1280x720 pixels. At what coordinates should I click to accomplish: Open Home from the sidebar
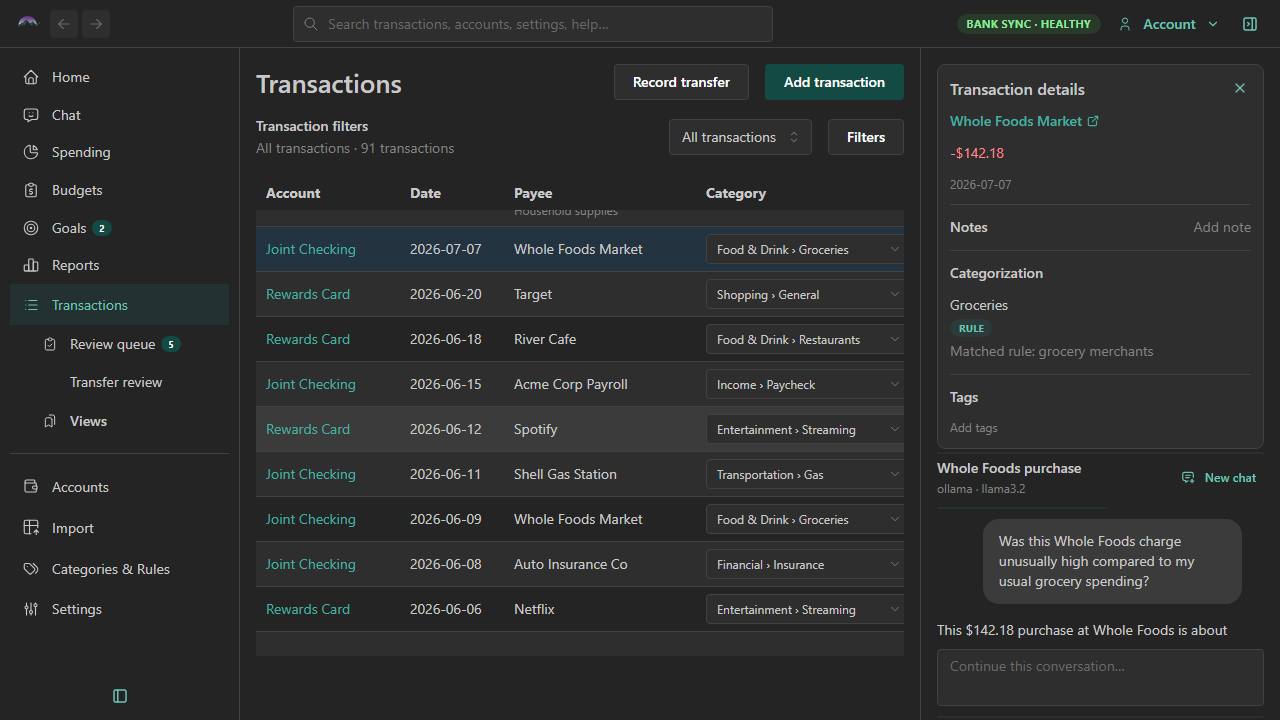[x=119, y=77]
